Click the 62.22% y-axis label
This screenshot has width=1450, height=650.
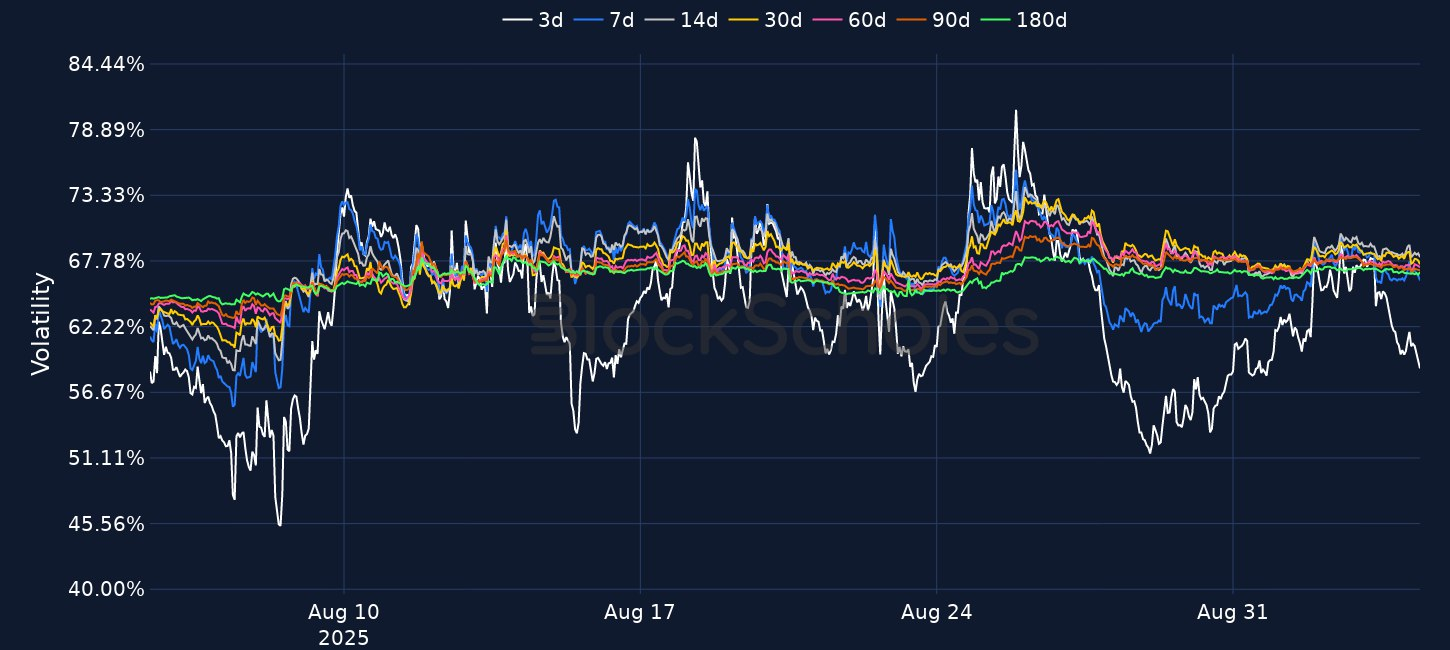[x=106, y=327]
